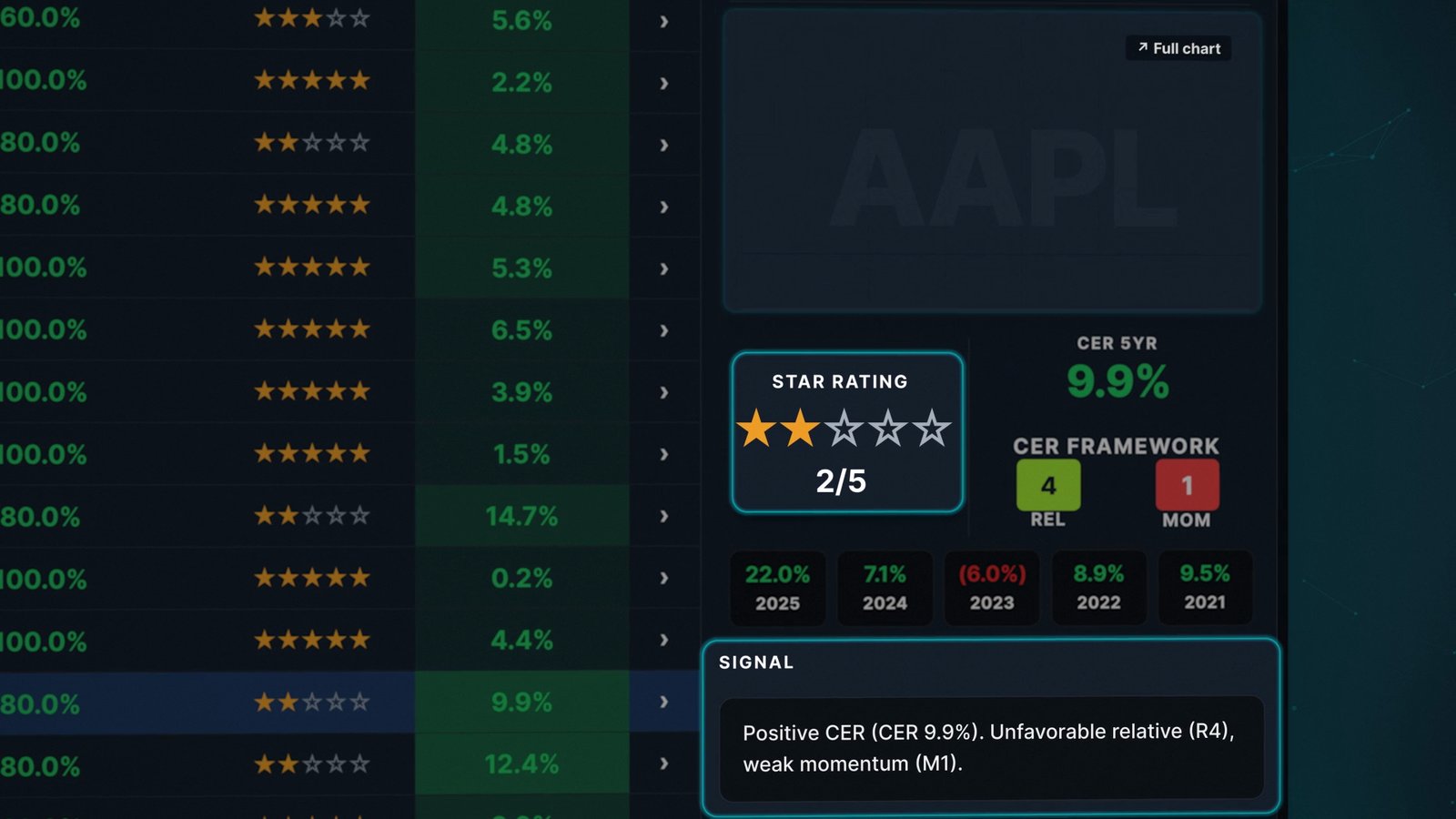The width and height of the screenshot is (1456, 819).
Task: Click the 6.5% cell in the table
Action: [x=521, y=330]
